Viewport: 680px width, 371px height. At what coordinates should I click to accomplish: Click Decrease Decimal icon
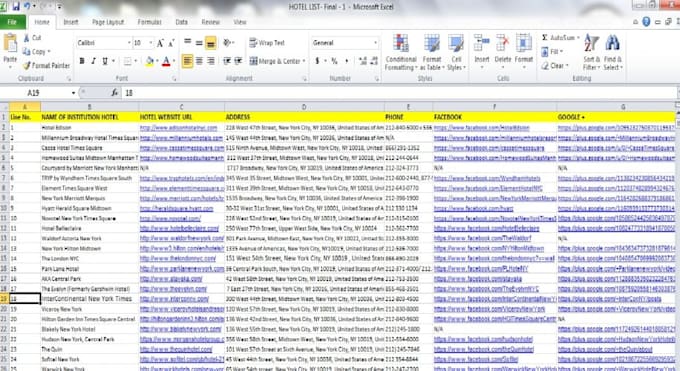coord(374,61)
